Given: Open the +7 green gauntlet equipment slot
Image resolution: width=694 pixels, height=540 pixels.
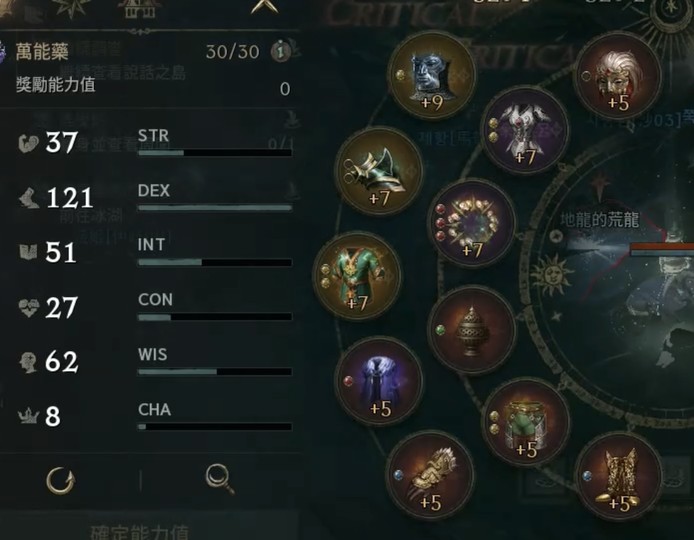Looking at the screenshot, I should point(378,170).
